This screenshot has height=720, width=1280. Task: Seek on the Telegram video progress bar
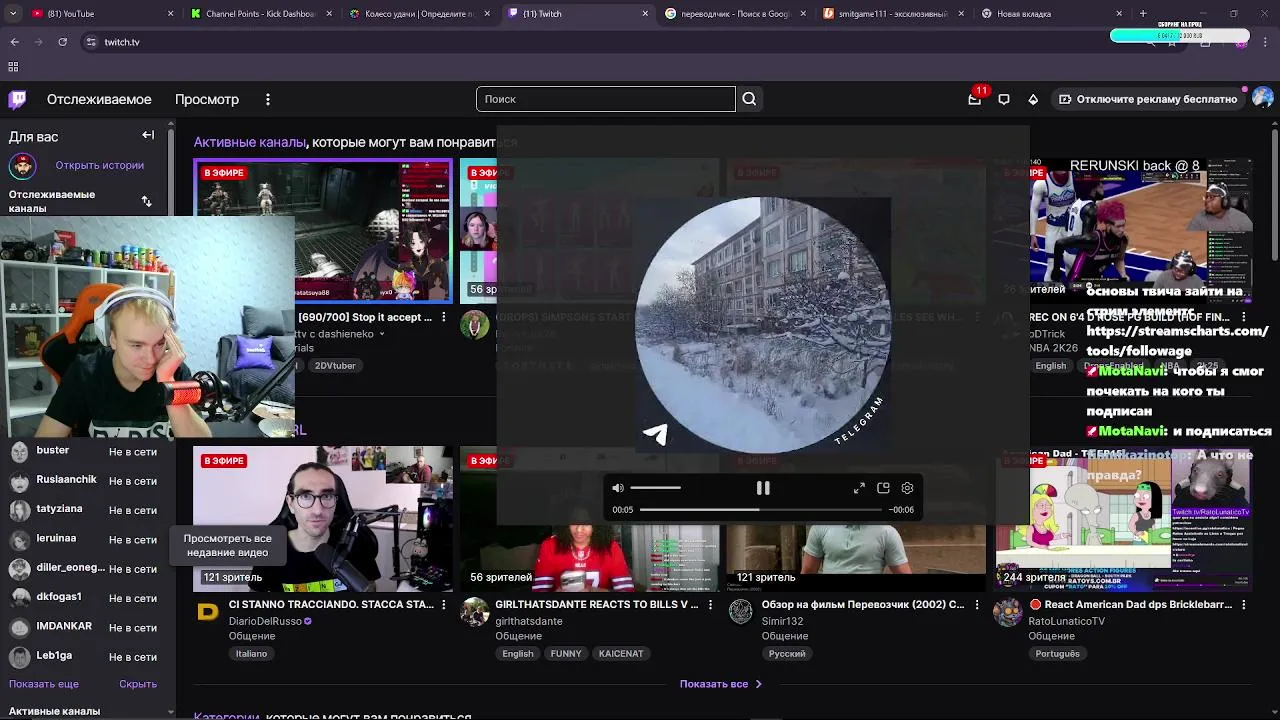[761, 510]
